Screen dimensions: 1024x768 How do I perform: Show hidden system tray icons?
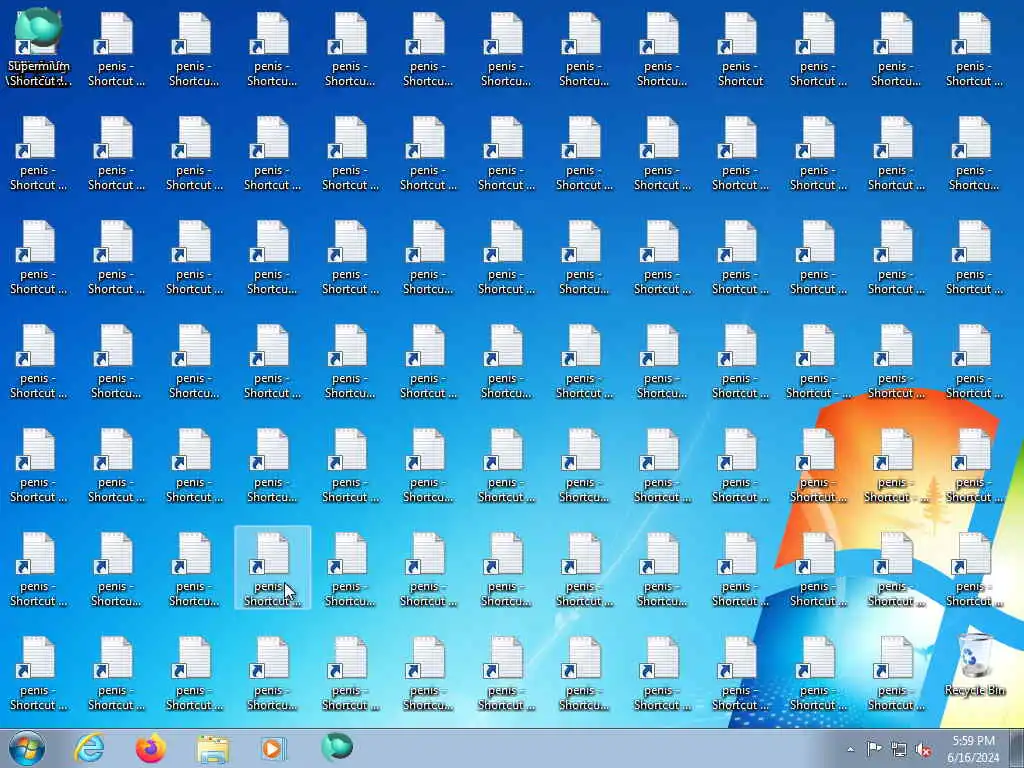click(850, 750)
